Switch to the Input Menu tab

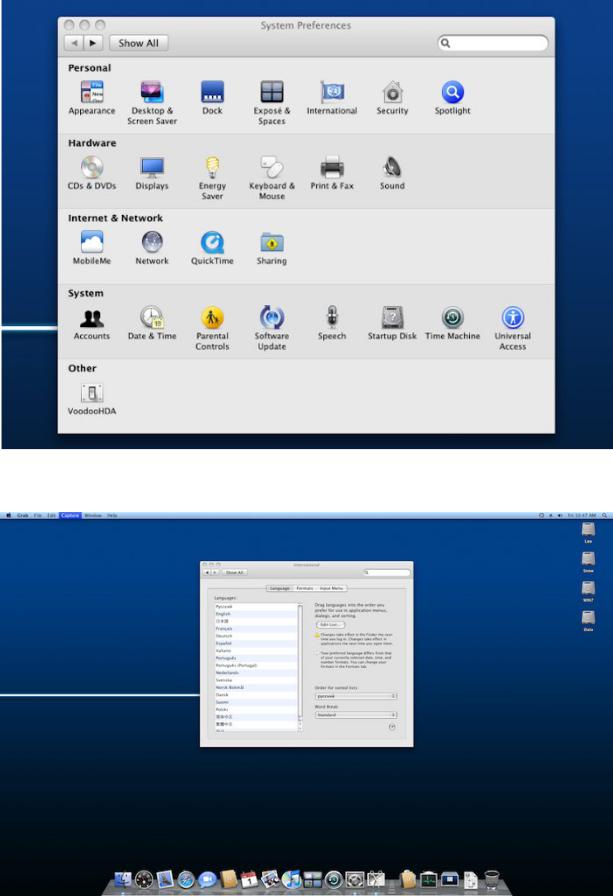tap(331, 588)
